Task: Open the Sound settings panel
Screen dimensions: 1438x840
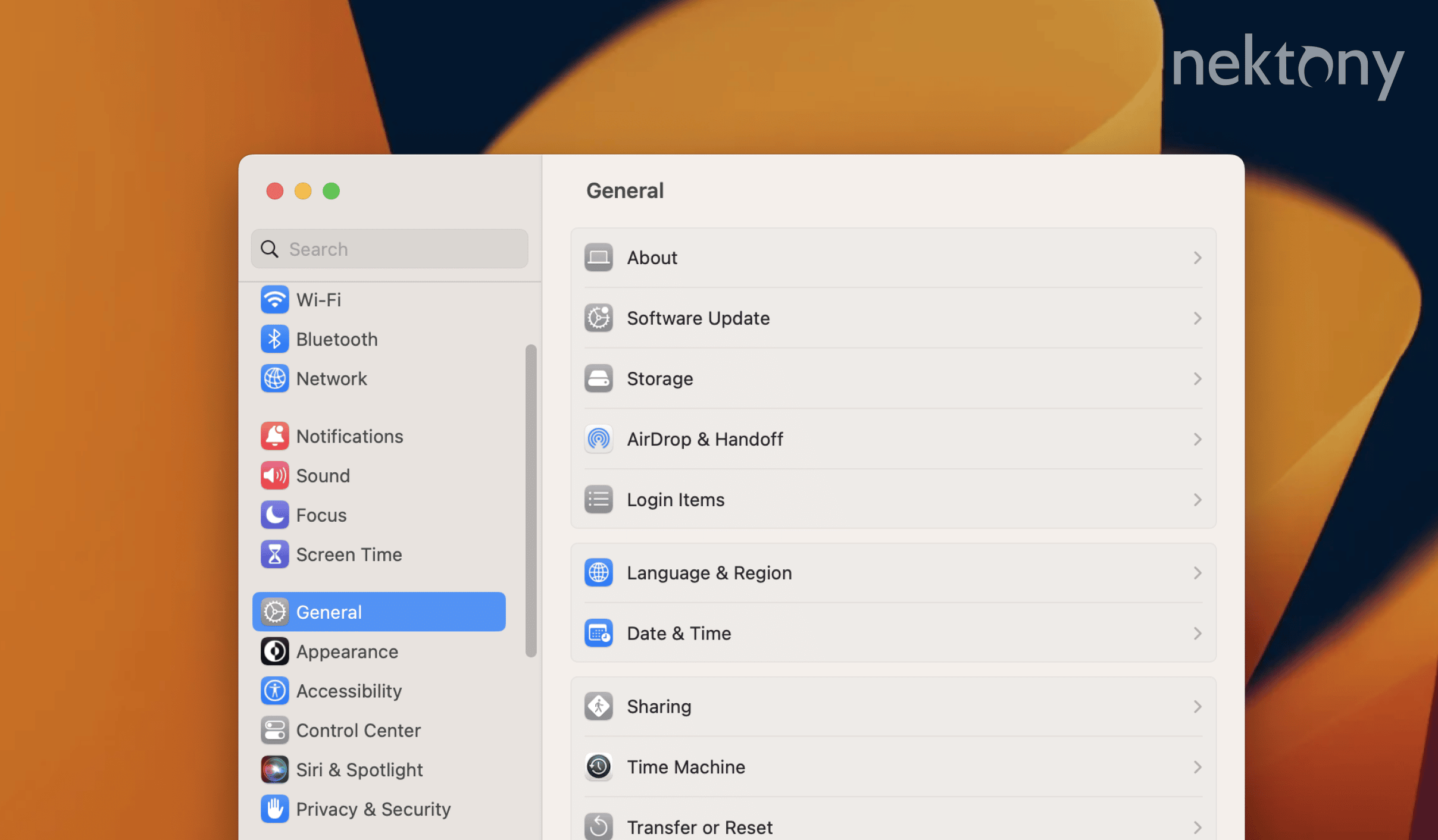Action: [x=323, y=475]
